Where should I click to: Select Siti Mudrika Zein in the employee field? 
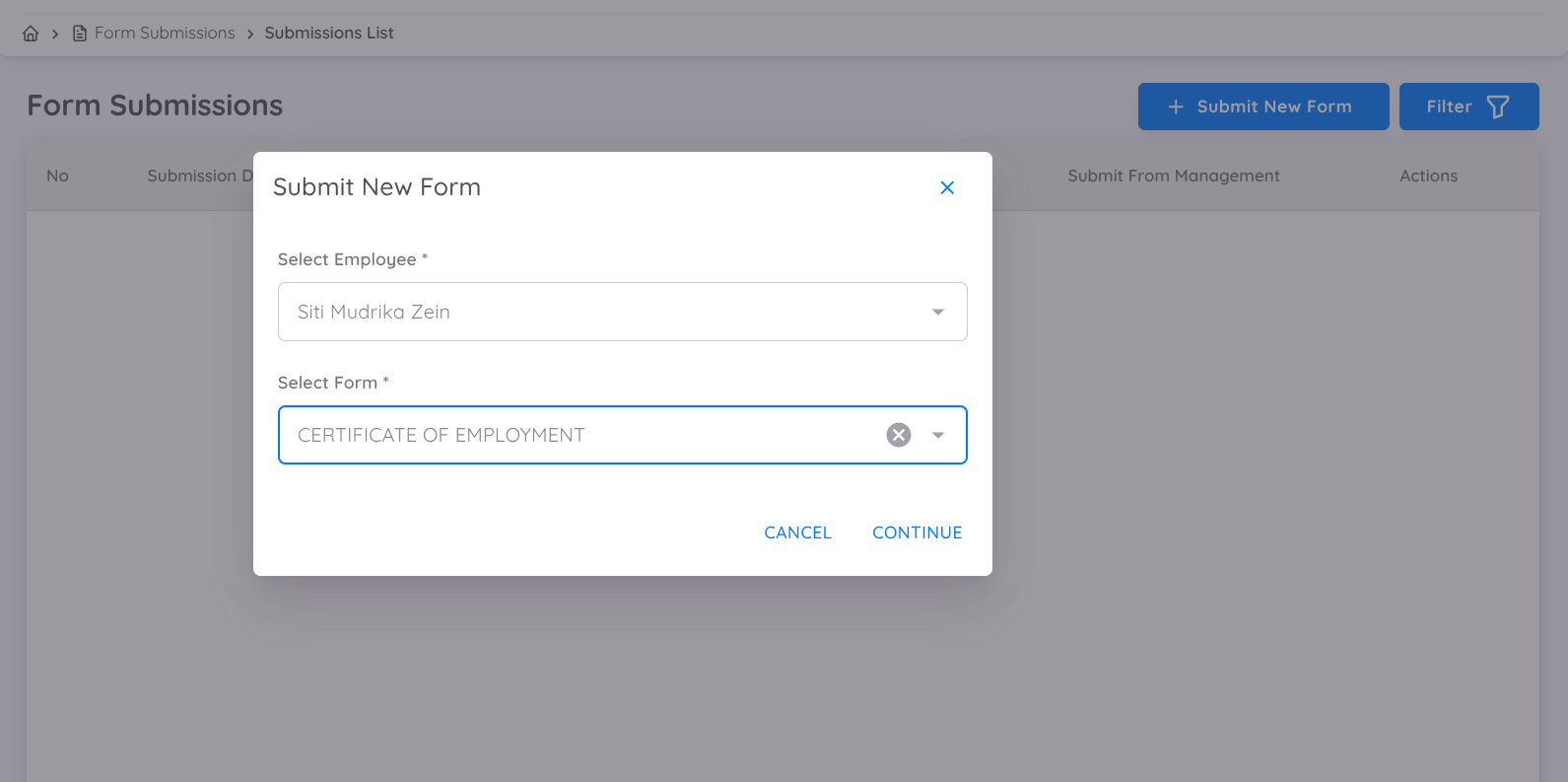tap(622, 311)
